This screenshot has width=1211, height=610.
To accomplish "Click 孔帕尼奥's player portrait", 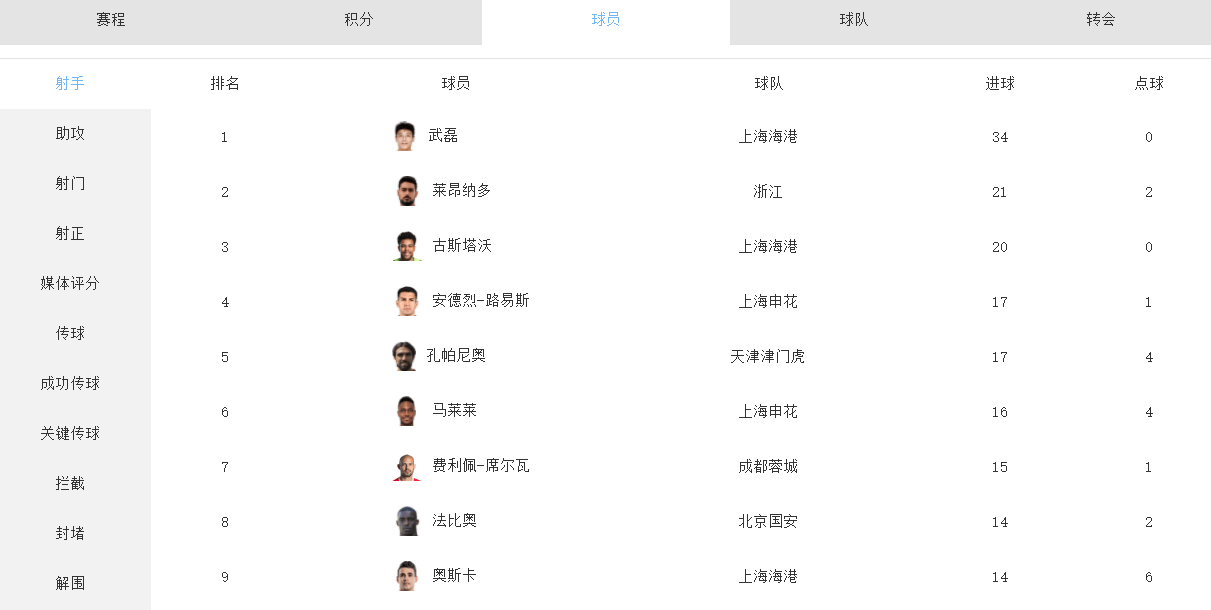I will [x=404, y=356].
